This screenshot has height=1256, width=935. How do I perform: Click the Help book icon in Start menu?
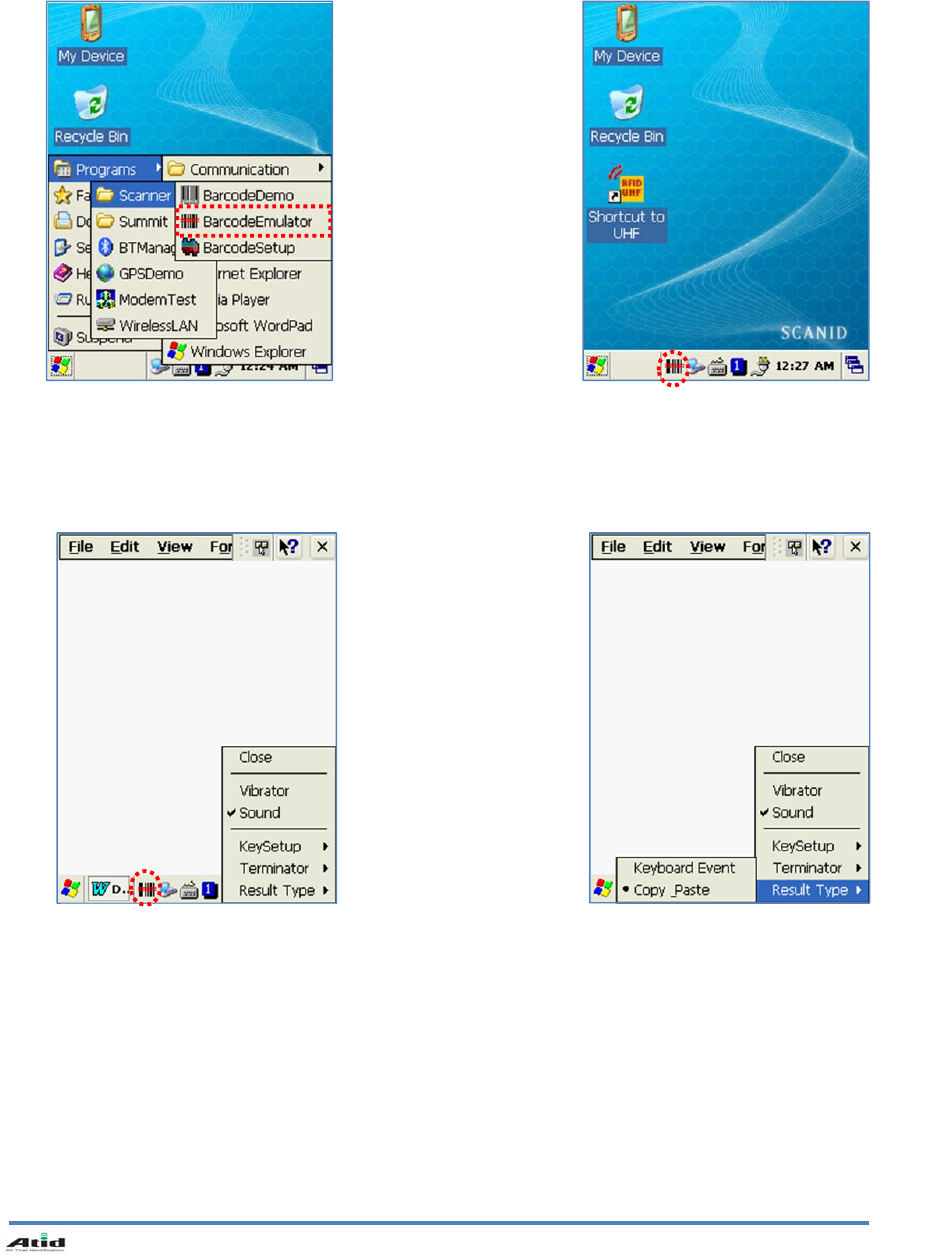[62, 273]
